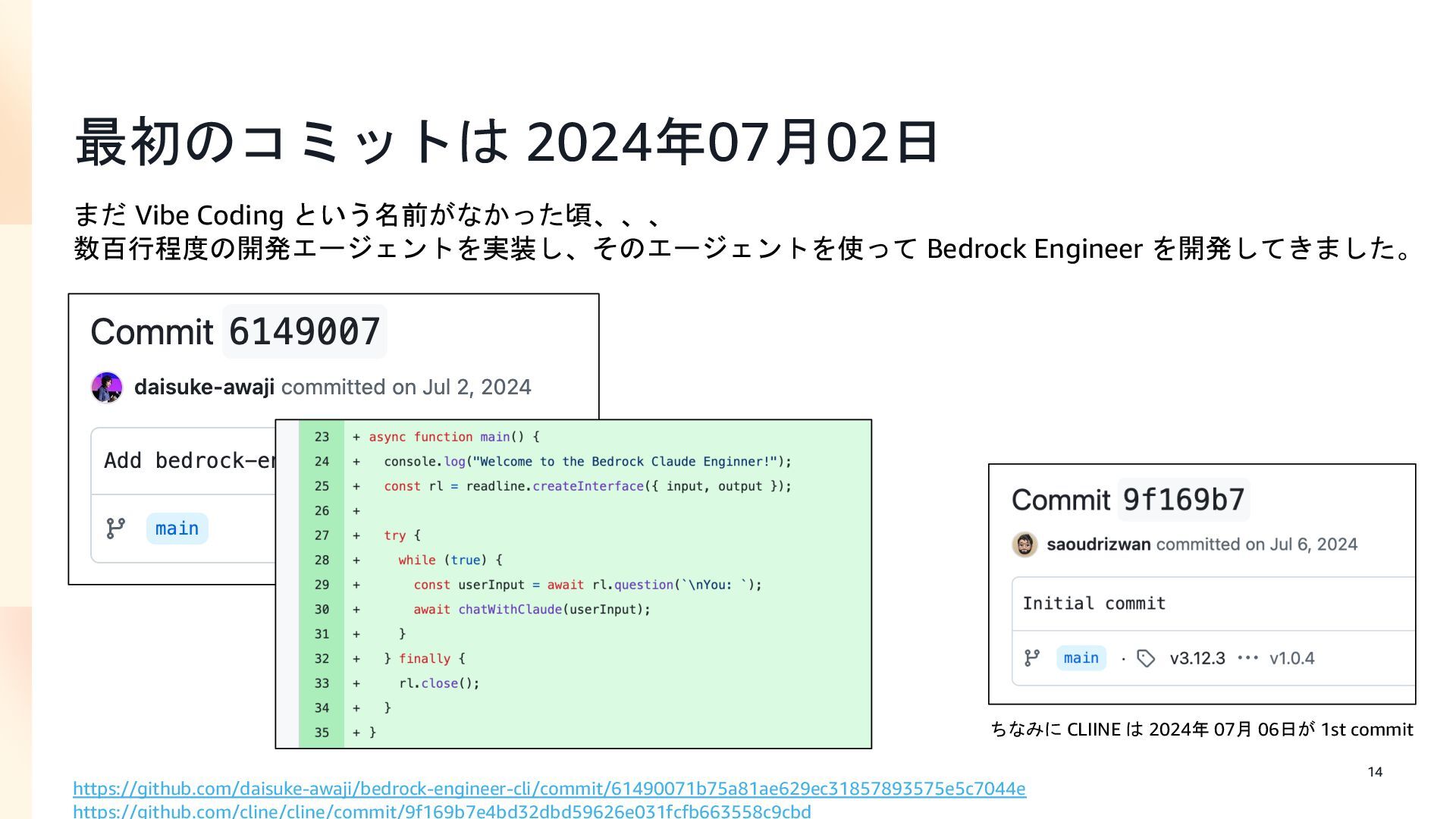
Task: Click line number 23 in code diff
Action: click(322, 438)
